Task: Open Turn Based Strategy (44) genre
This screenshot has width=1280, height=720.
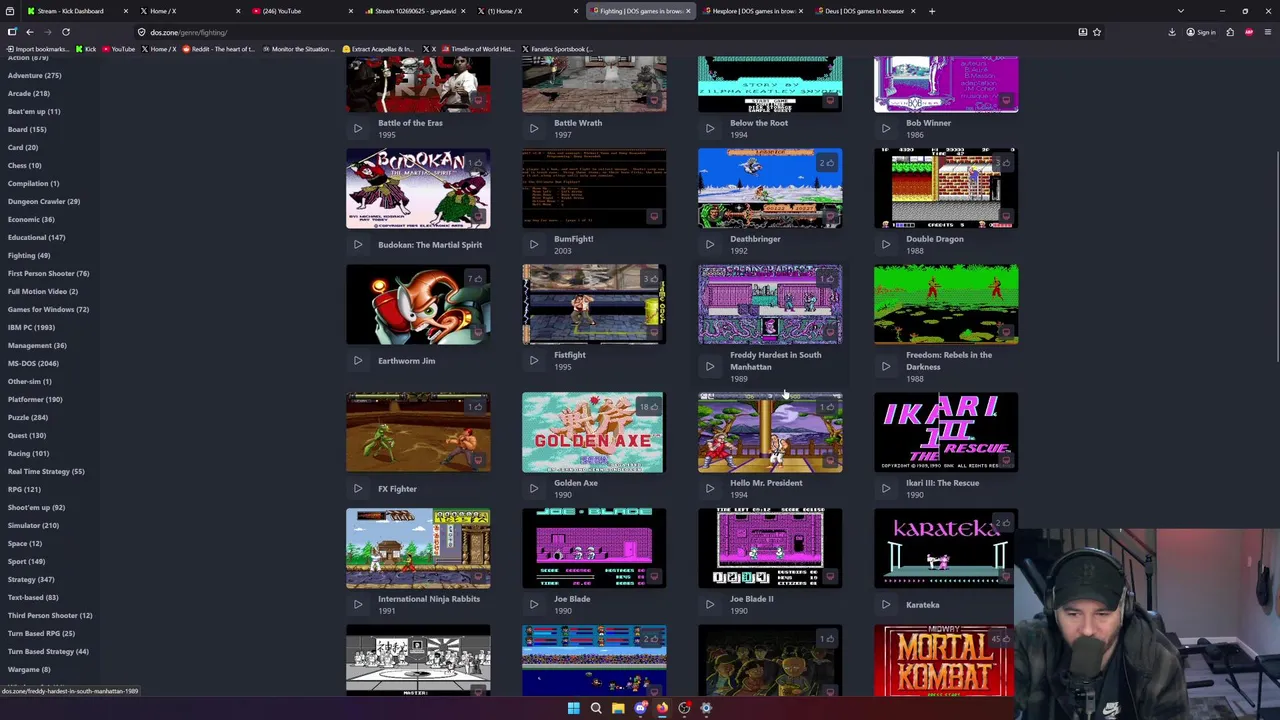Action: pyautogui.click(x=48, y=651)
